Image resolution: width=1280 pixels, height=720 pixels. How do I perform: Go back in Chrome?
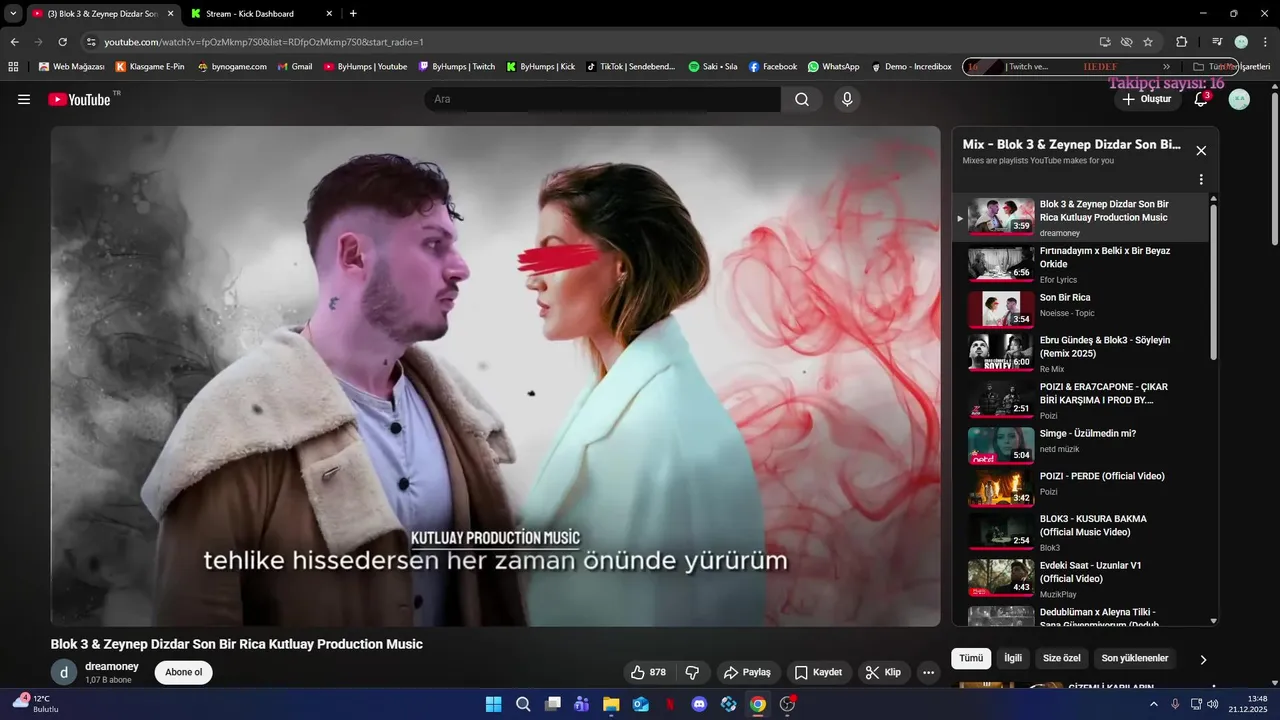pos(15,42)
